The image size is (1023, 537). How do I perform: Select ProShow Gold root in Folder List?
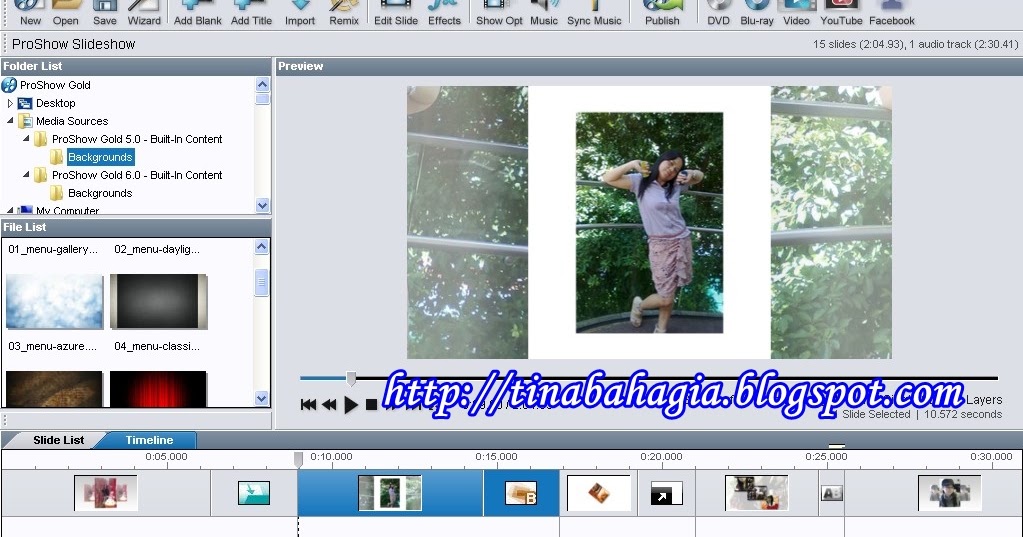(55, 85)
